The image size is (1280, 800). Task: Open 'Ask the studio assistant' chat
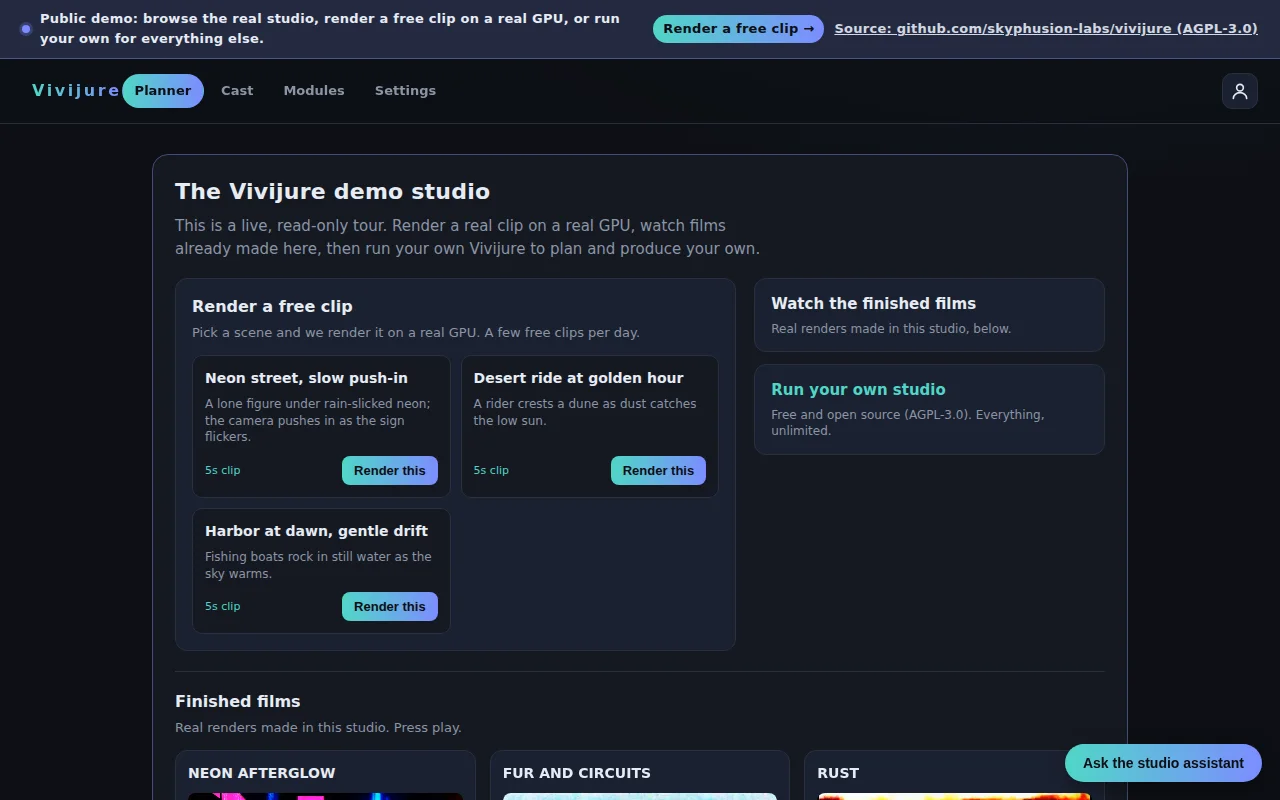click(1163, 763)
